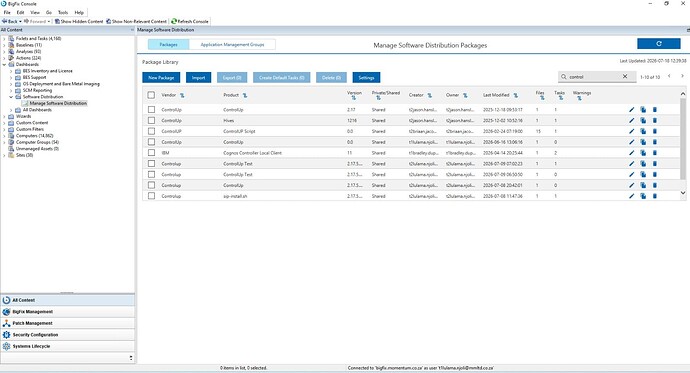This screenshot has height=373, width=690.
Task: Check the Cognos Controller Local Client checkbox
Action: tap(151, 153)
